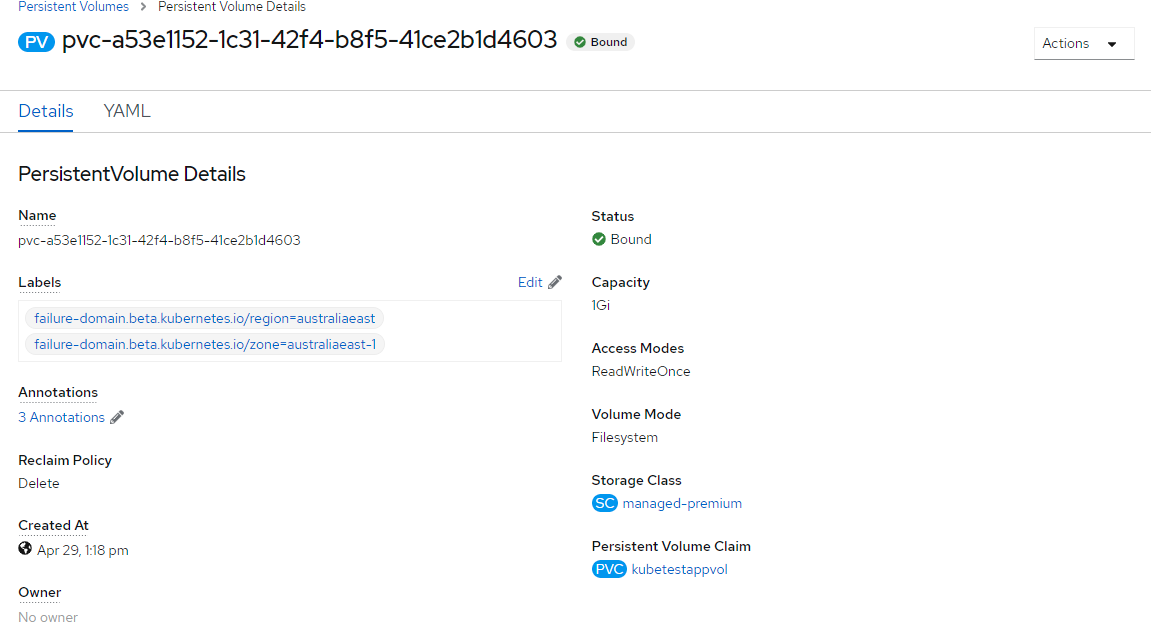Click the Created At field heading
The image size is (1151, 635).
pos(53,525)
